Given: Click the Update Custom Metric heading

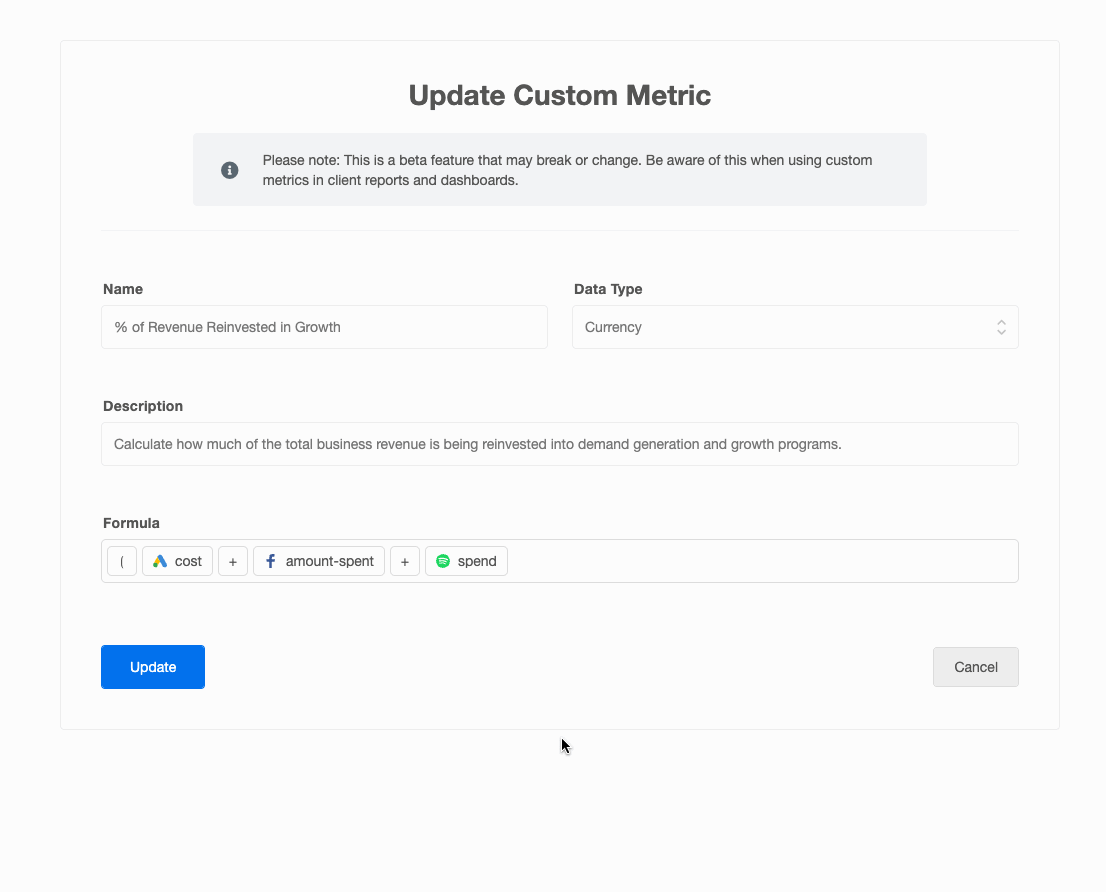Looking at the screenshot, I should [560, 95].
